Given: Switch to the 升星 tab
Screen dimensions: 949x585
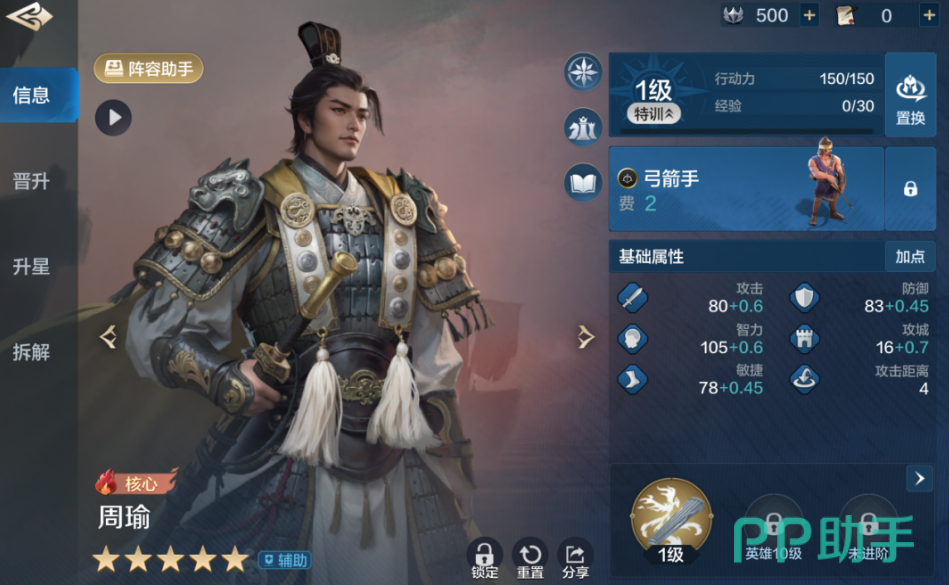Looking at the screenshot, I should [31, 266].
